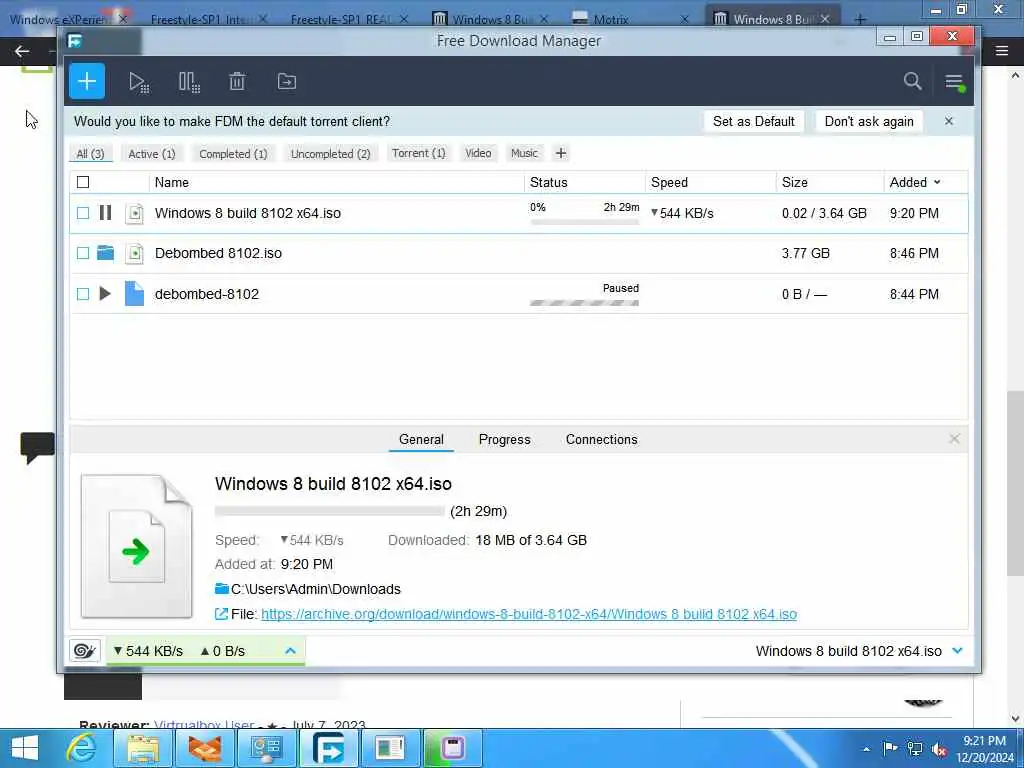The width and height of the screenshot is (1024, 768).
Task: Switch to the Motrix browser tab
Action: (611, 19)
